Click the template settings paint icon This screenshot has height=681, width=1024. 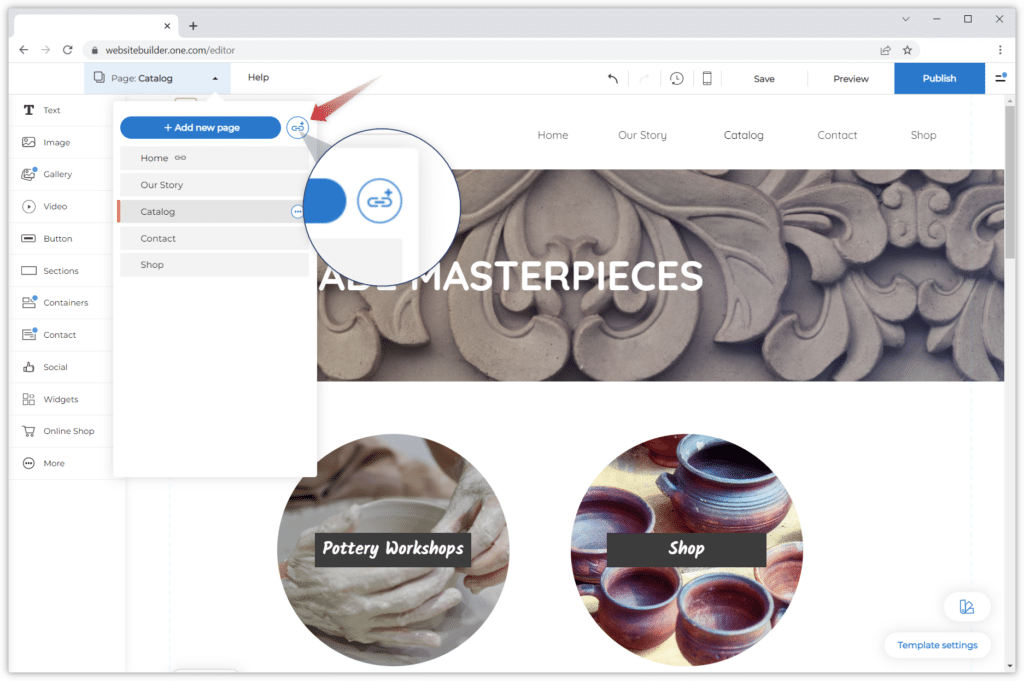point(966,607)
